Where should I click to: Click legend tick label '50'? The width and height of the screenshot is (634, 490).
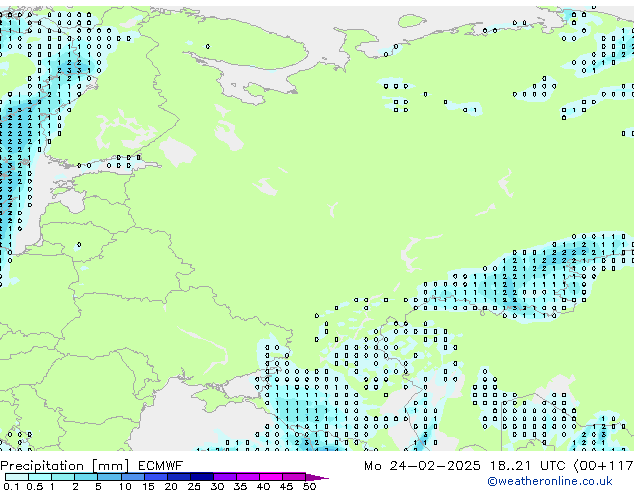(309, 486)
